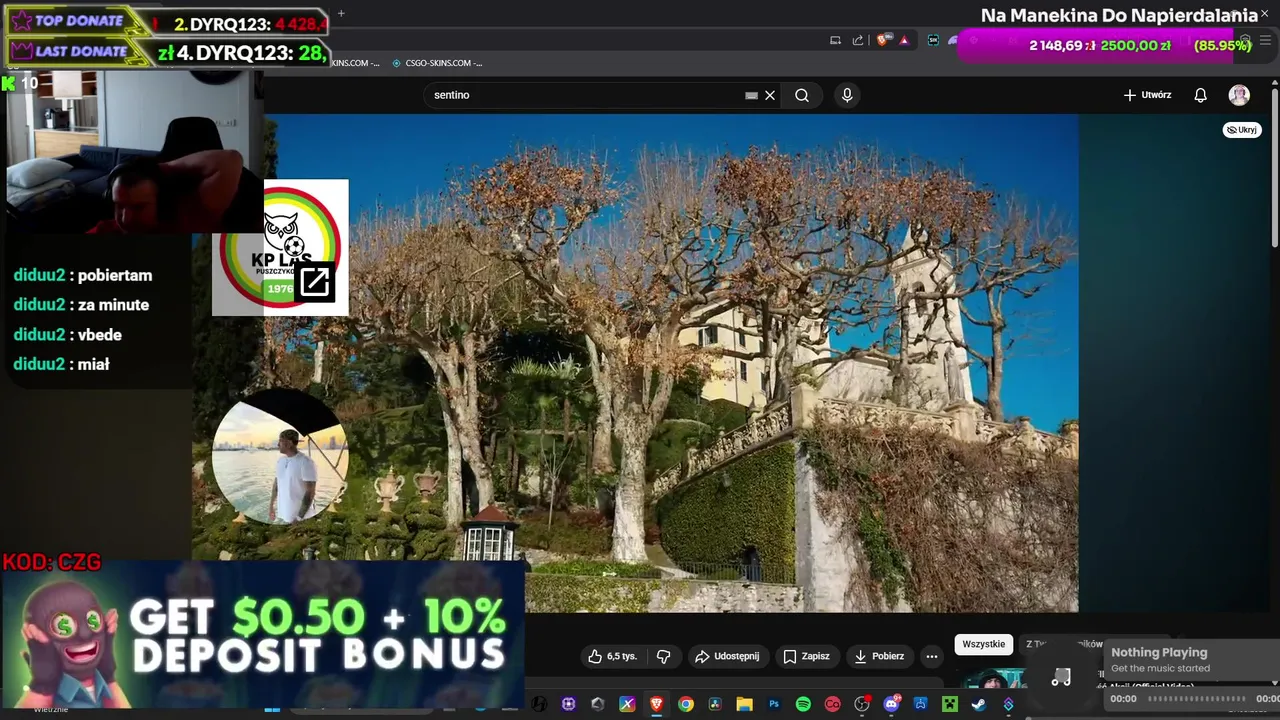Open Minecraft creeper icon on taskbar
This screenshot has width=1280, height=720.
(x=950, y=704)
